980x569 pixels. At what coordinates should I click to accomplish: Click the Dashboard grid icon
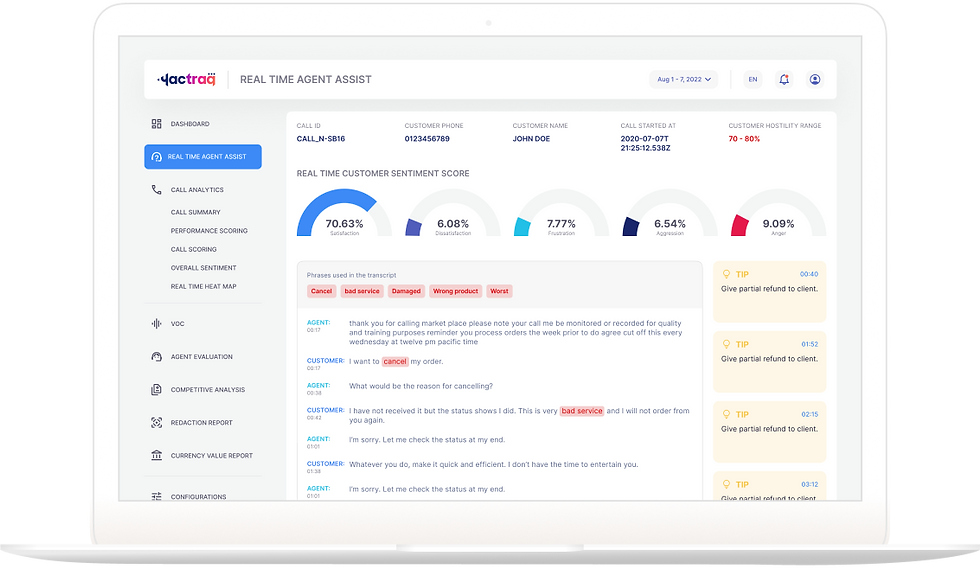(156, 124)
